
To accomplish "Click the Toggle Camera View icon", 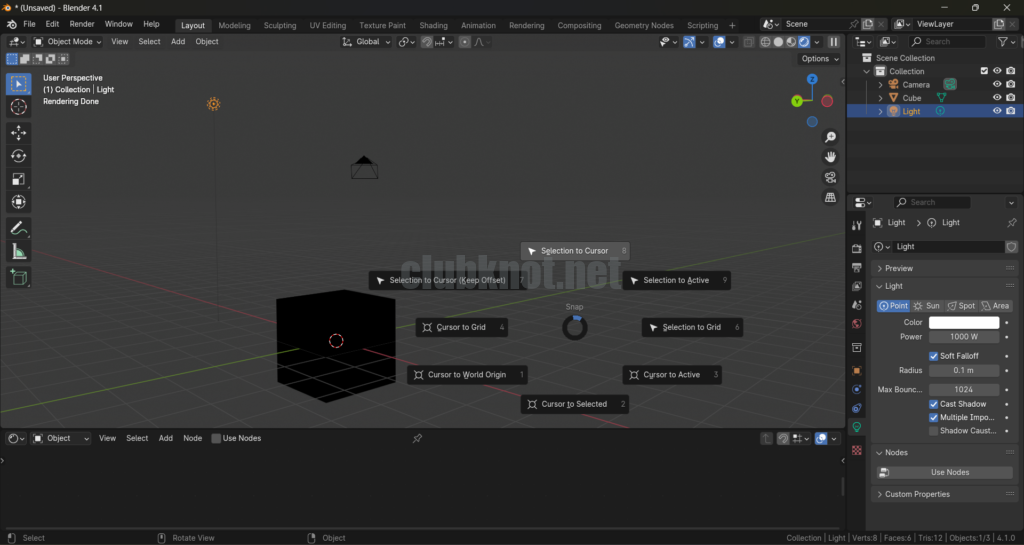I will pyautogui.click(x=830, y=177).
